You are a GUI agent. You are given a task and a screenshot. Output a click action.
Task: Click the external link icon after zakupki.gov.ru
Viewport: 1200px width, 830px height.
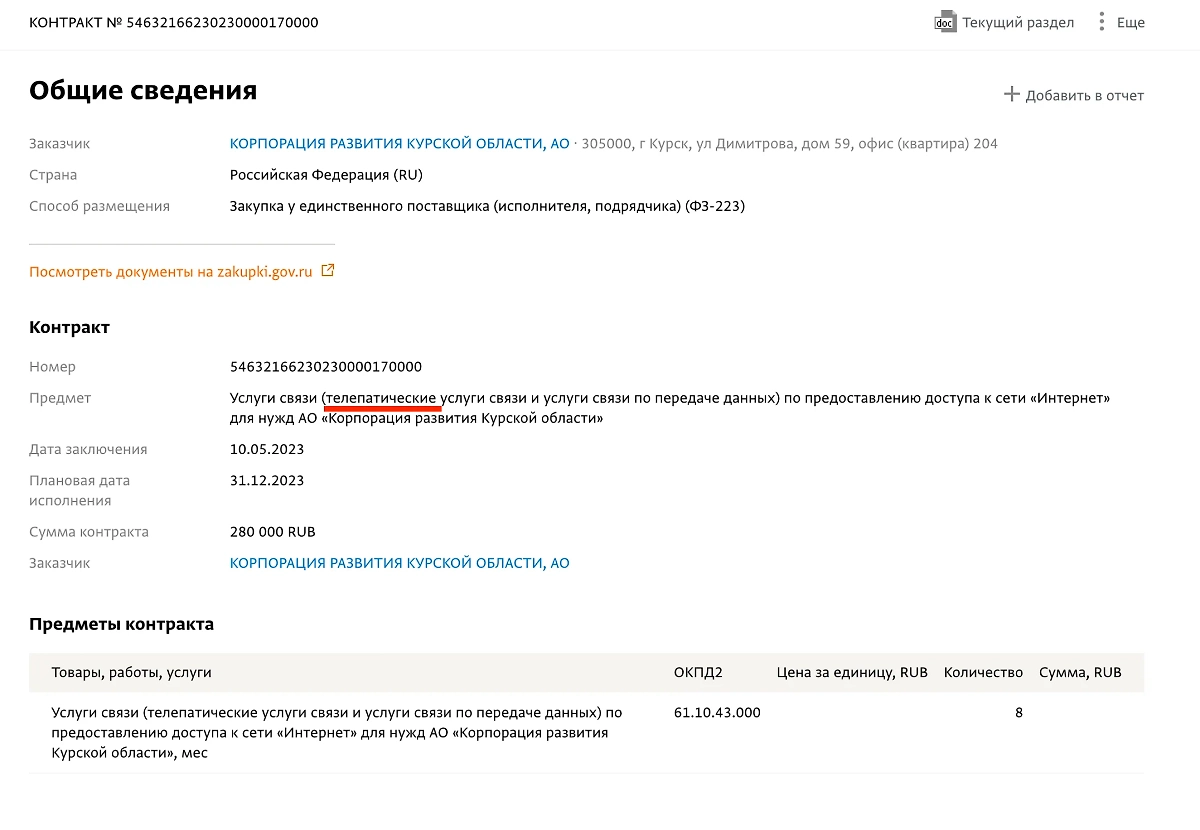(x=328, y=271)
